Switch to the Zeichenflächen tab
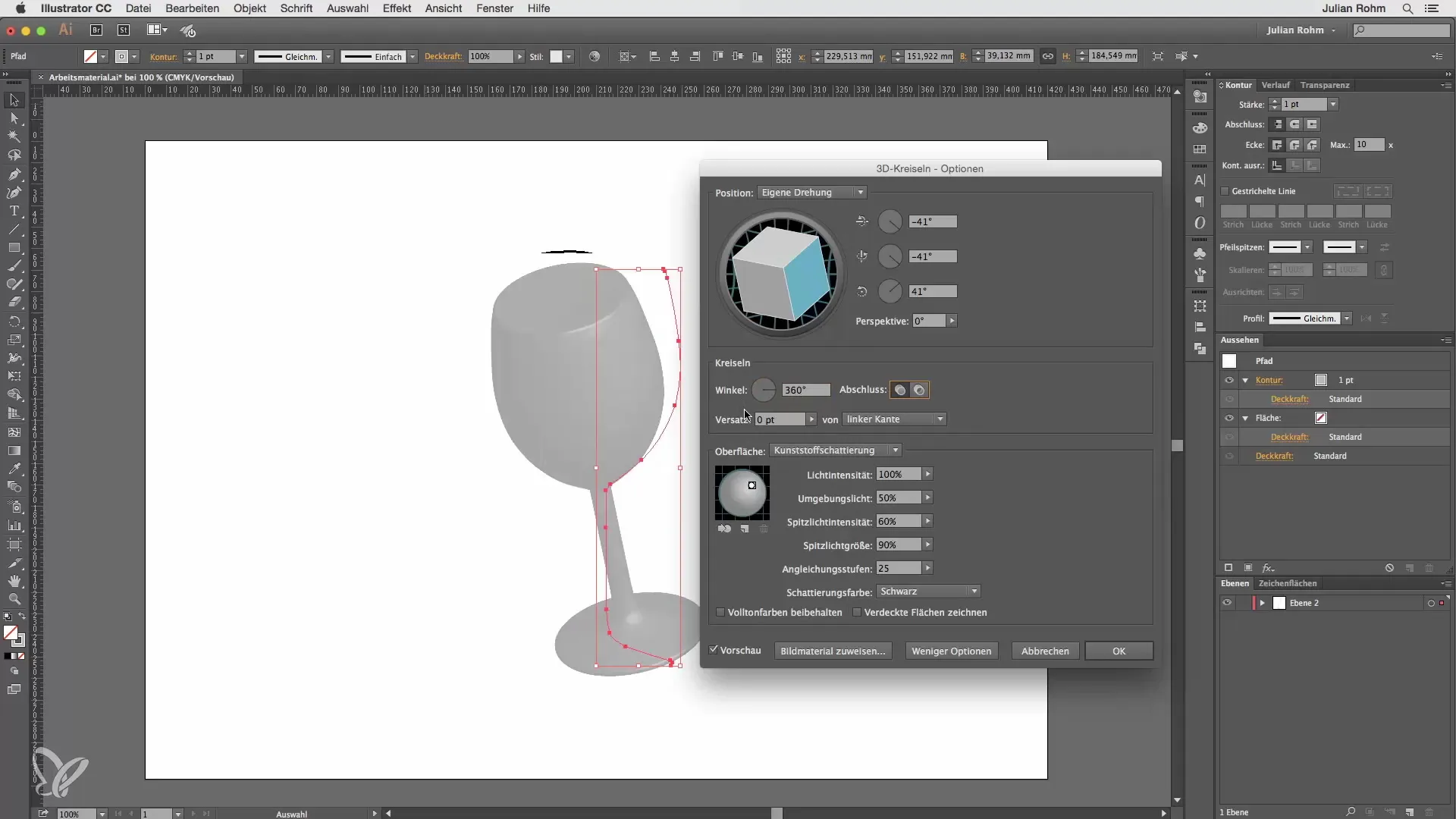Viewport: 1456px width, 819px height. click(1287, 583)
